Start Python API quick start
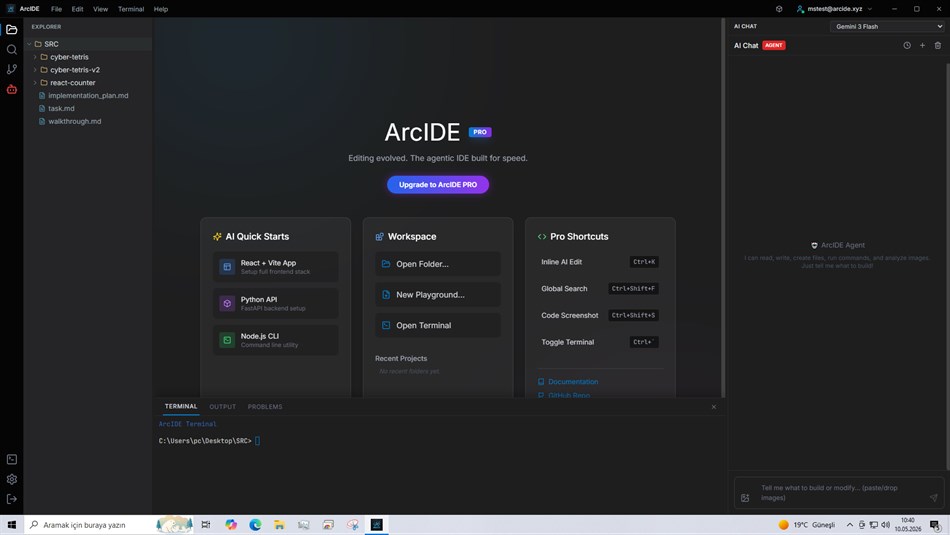The height and width of the screenshot is (535, 950). [x=276, y=304]
